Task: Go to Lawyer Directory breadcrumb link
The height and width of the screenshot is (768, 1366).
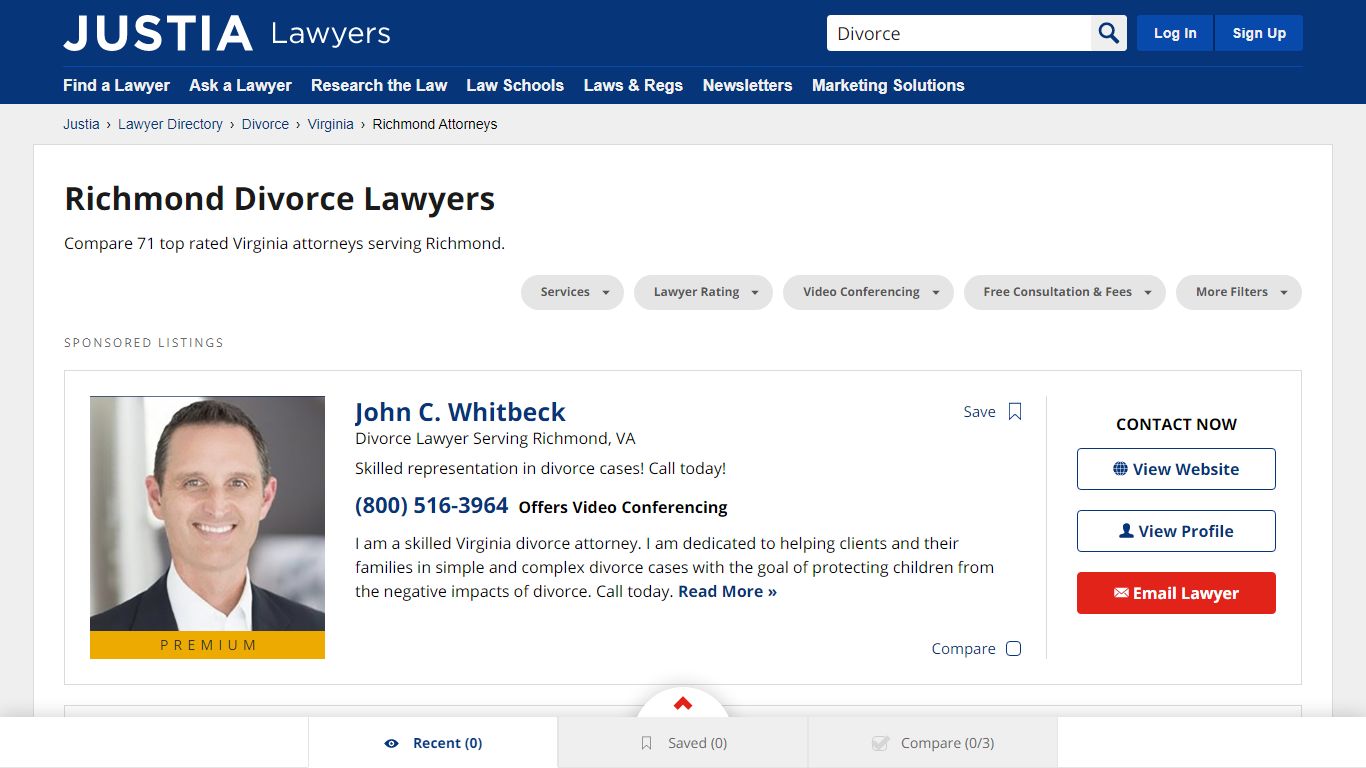Action: pos(170,124)
